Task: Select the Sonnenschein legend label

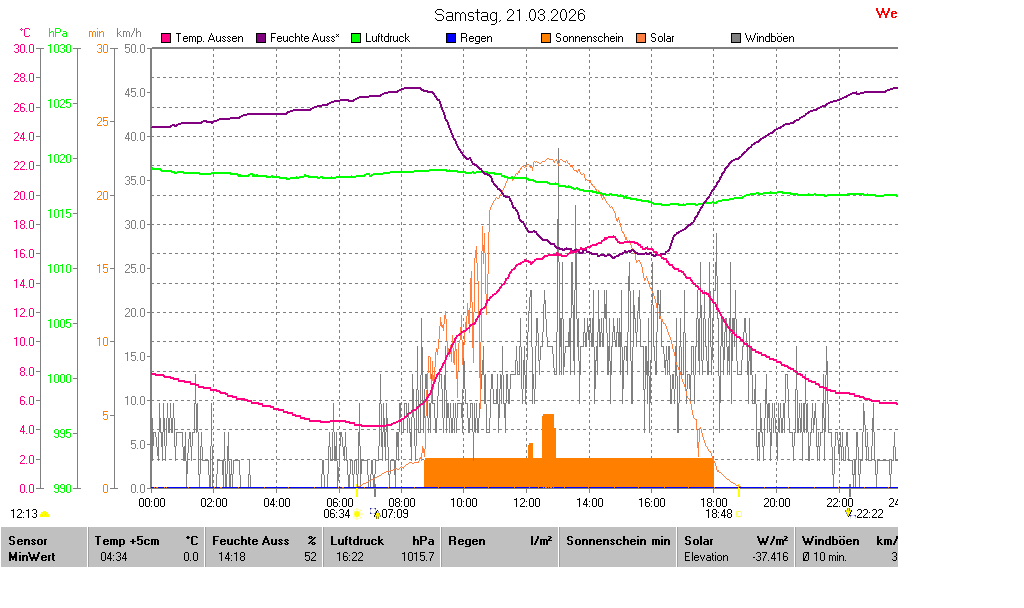Action: 589,38
